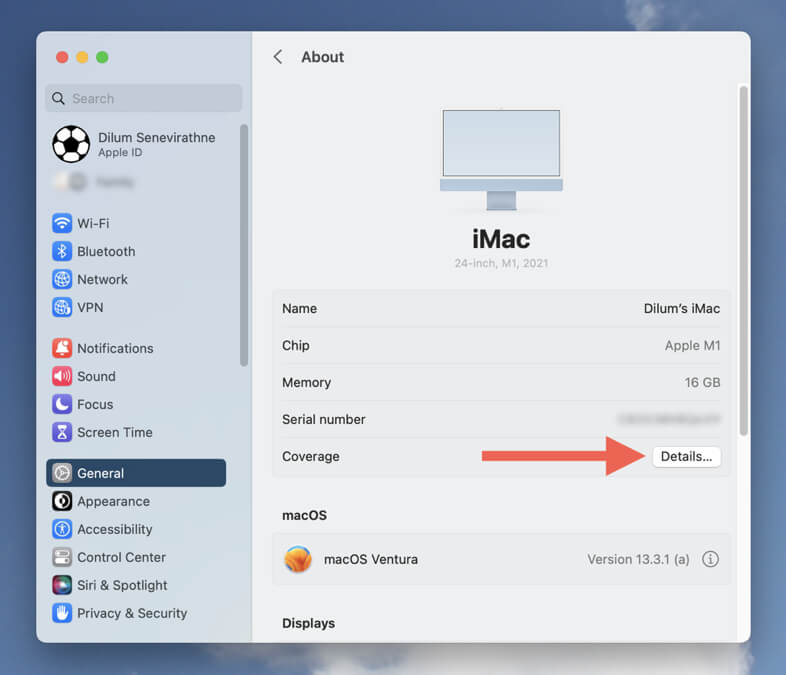The image size is (786, 675).
Task: Click the Search field in sidebar
Action: [144, 98]
